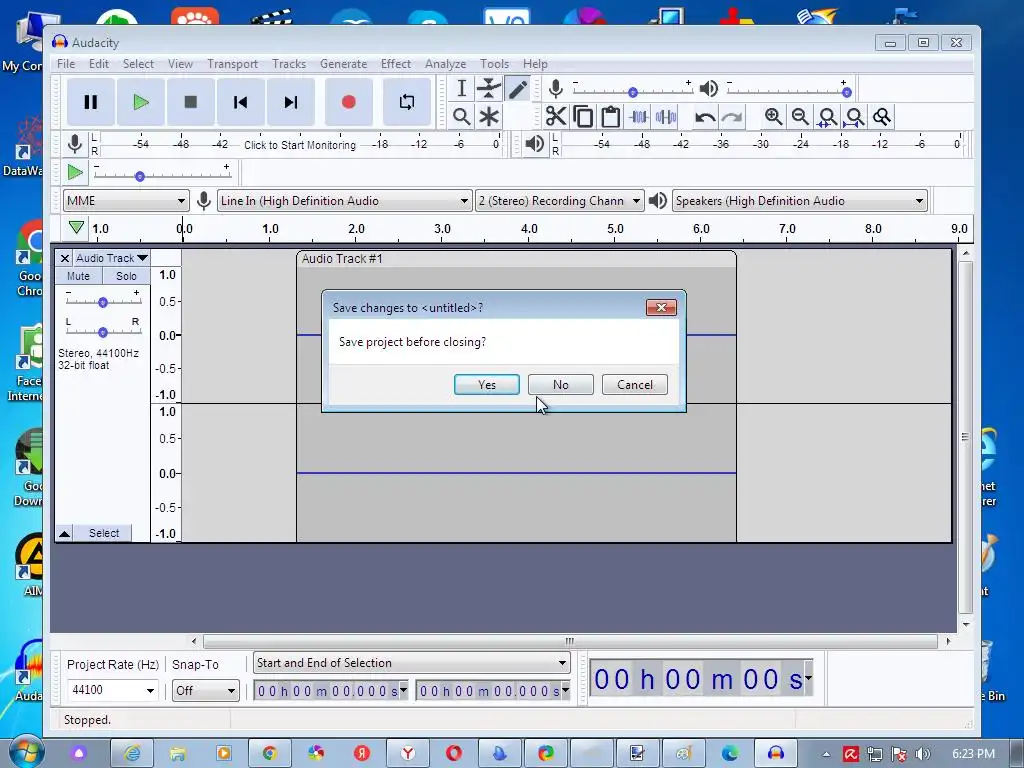The height and width of the screenshot is (768, 1024).
Task: Mute the Audio Track
Action: pyautogui.click(x=78, y=276)
